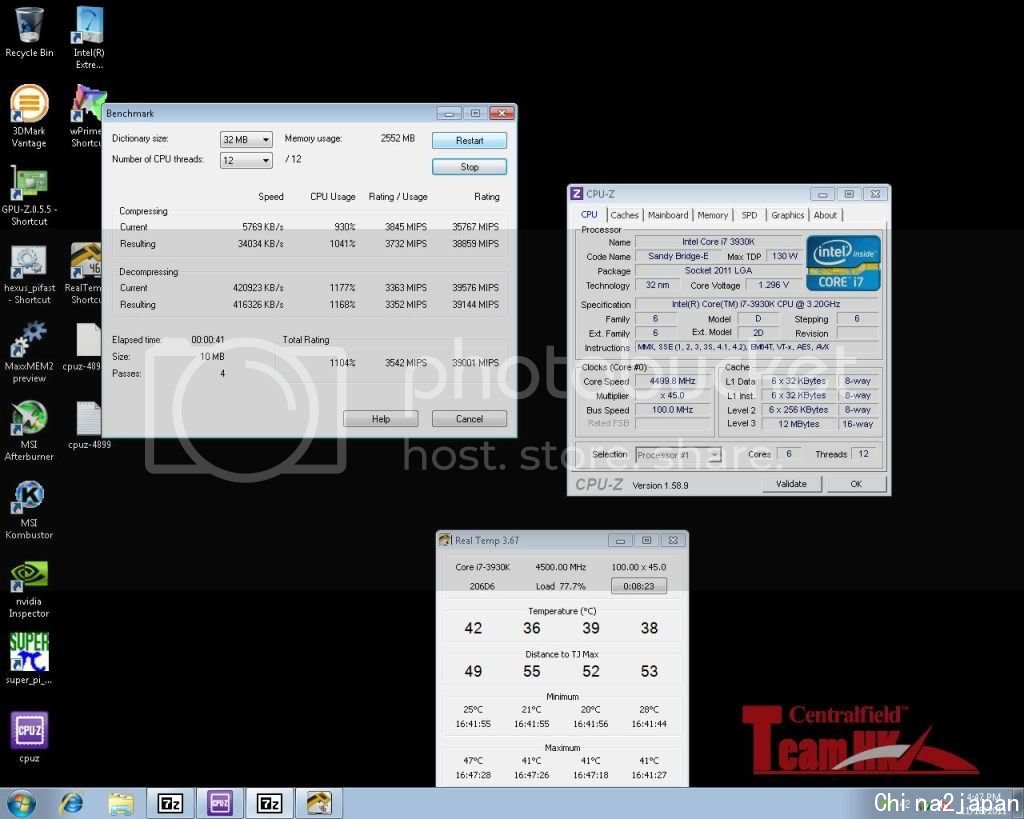
Task: Open About tab in CPU-Z
Action: tap(825, 215)
